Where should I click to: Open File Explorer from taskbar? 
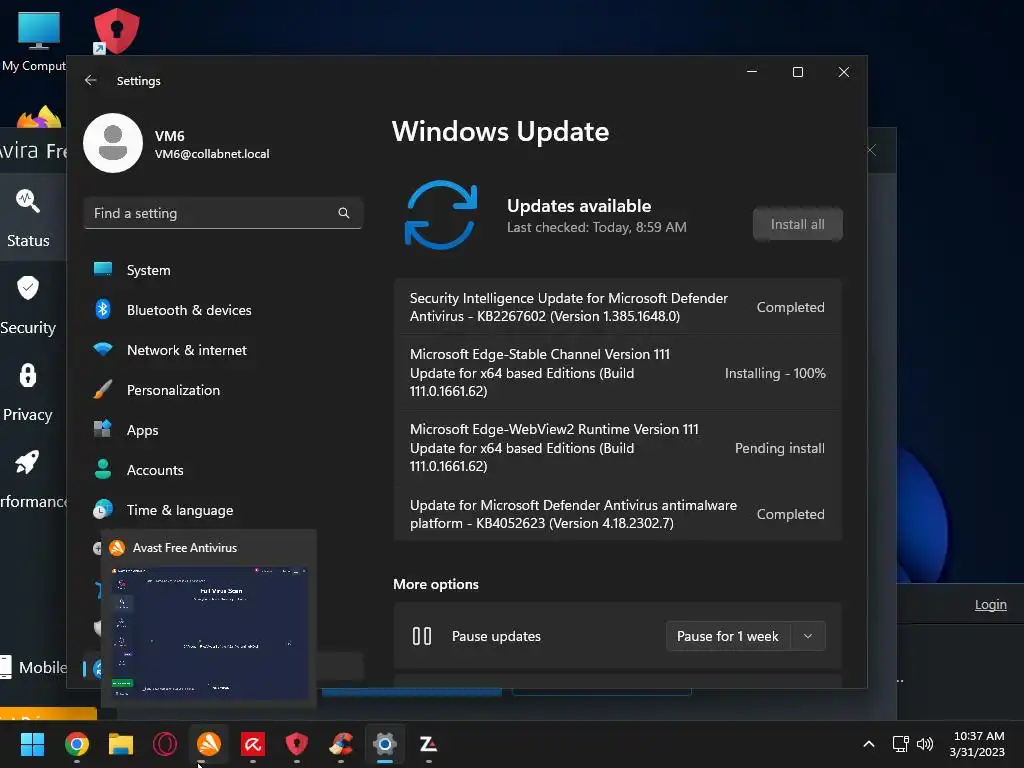pyautogui.click(x=121, y=744)
